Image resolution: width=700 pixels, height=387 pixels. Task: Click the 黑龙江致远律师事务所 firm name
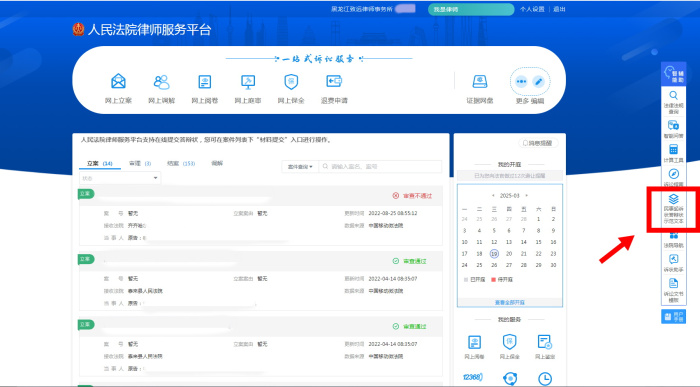pyautogui.click(x=362, y=9)
